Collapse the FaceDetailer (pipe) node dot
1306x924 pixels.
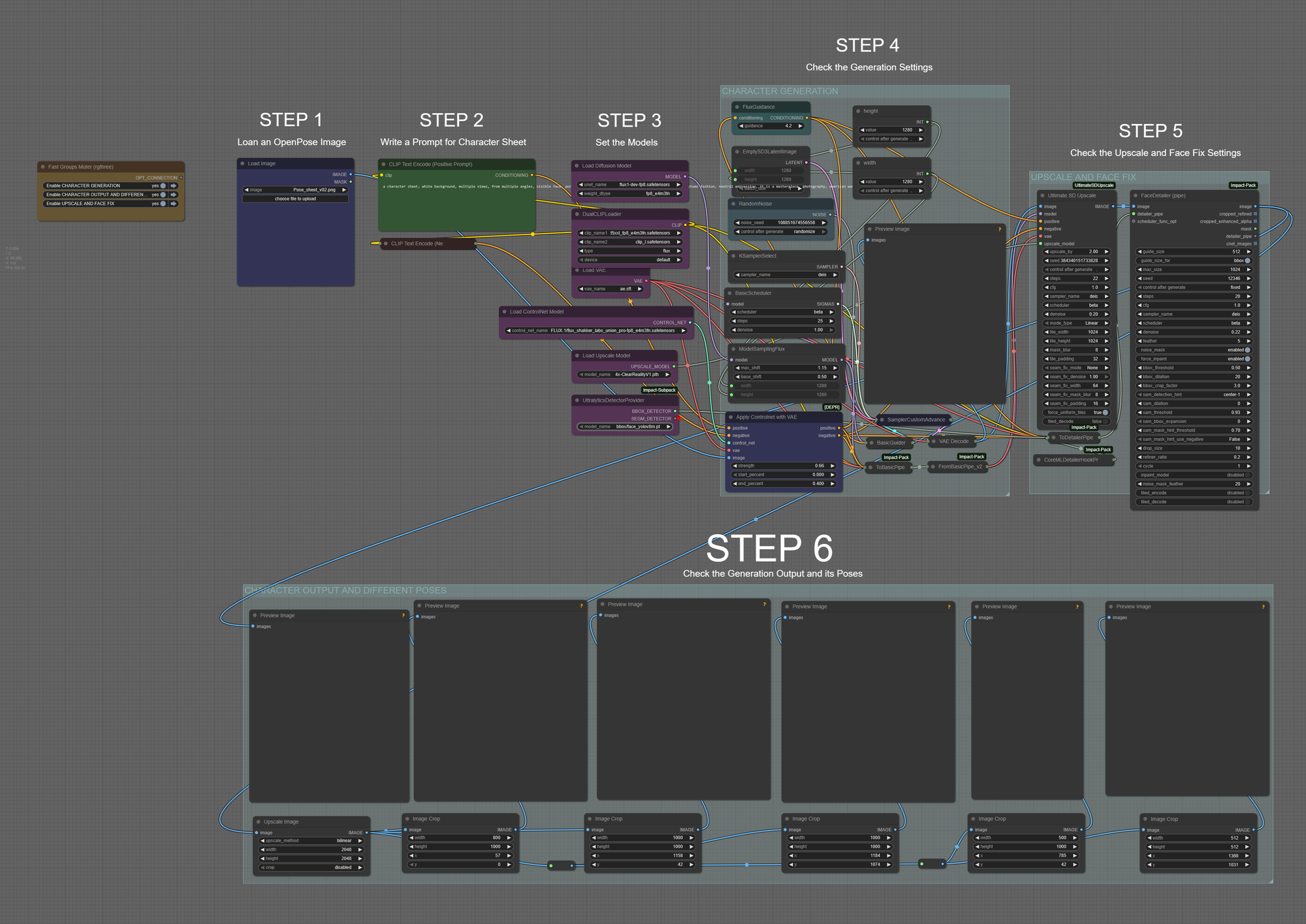coord(1136,196)
